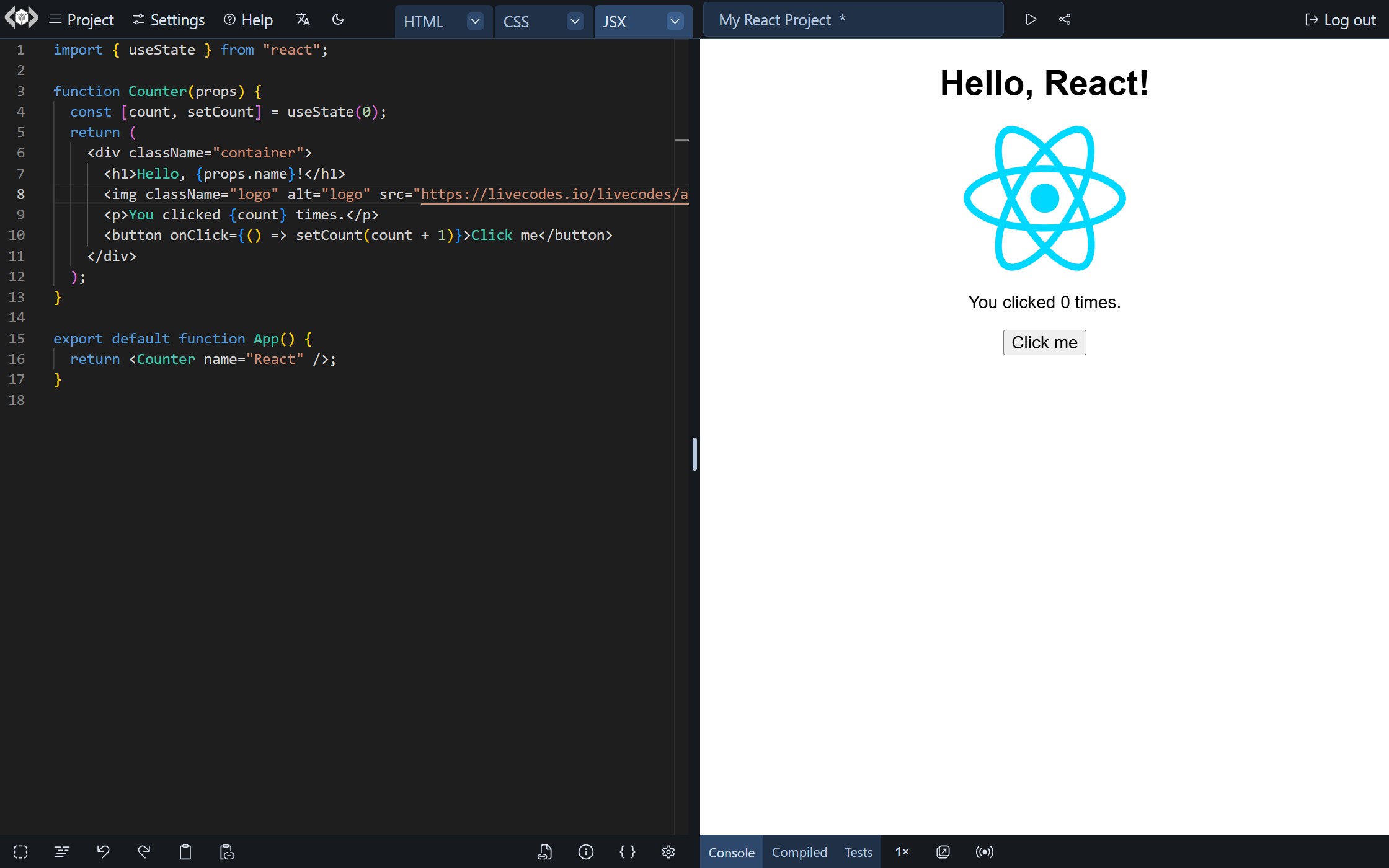Toggle dark mode with the moon icon
This screenshot has width=1389, height=868.
(338, 19)
